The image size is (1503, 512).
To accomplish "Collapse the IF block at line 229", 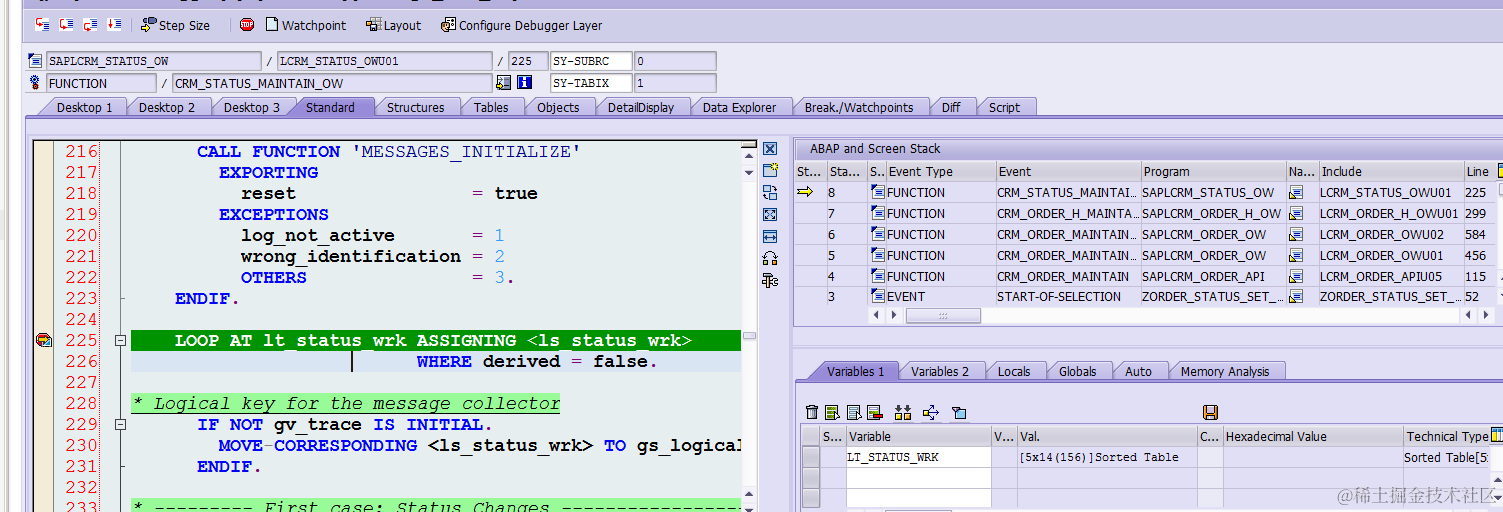I will coord(120,425).
